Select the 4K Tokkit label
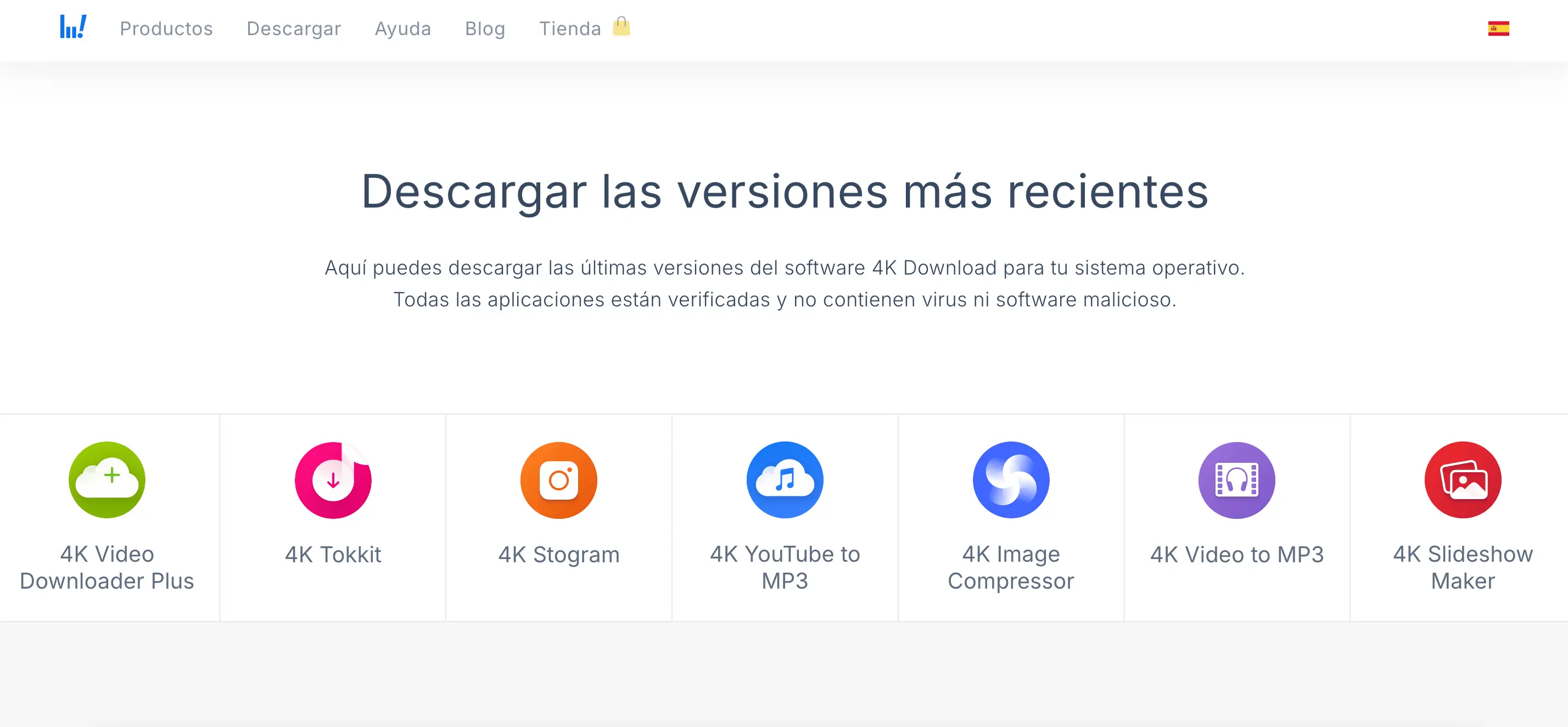The width and height of the screenshot is (1568, 727). point(333,554)
